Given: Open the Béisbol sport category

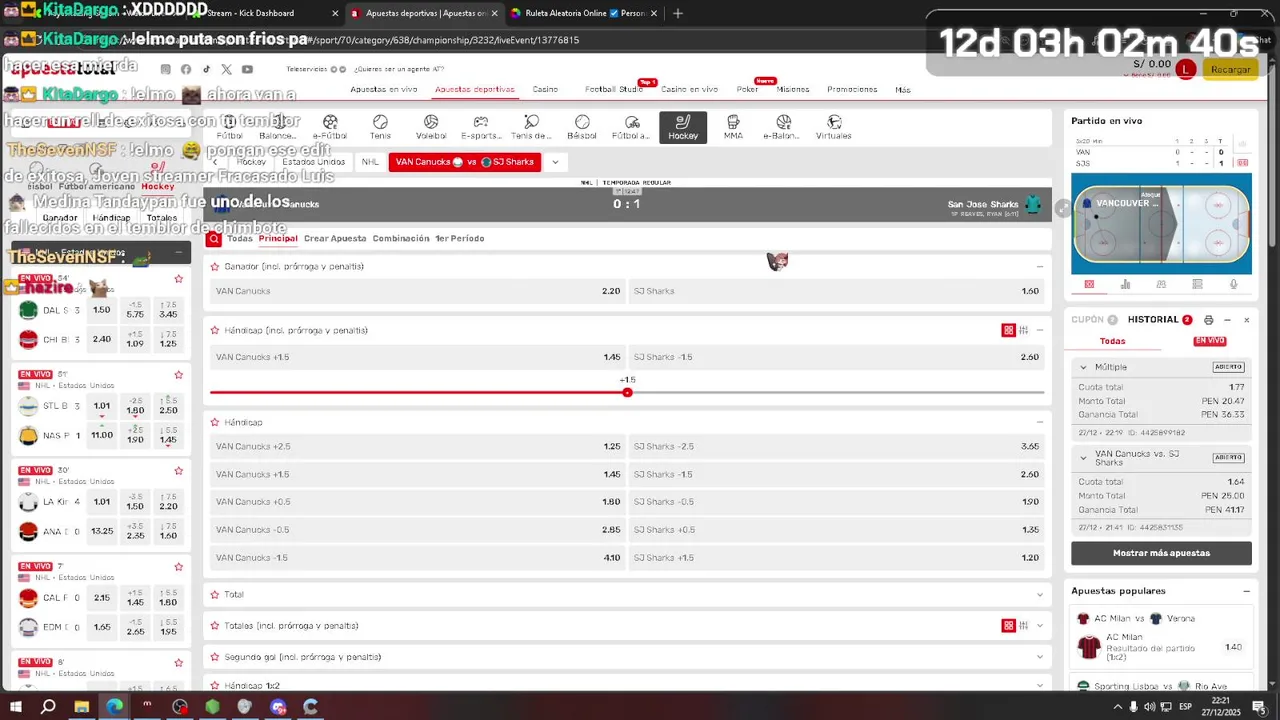Looking at the screenshot, I should click(582, 127).
